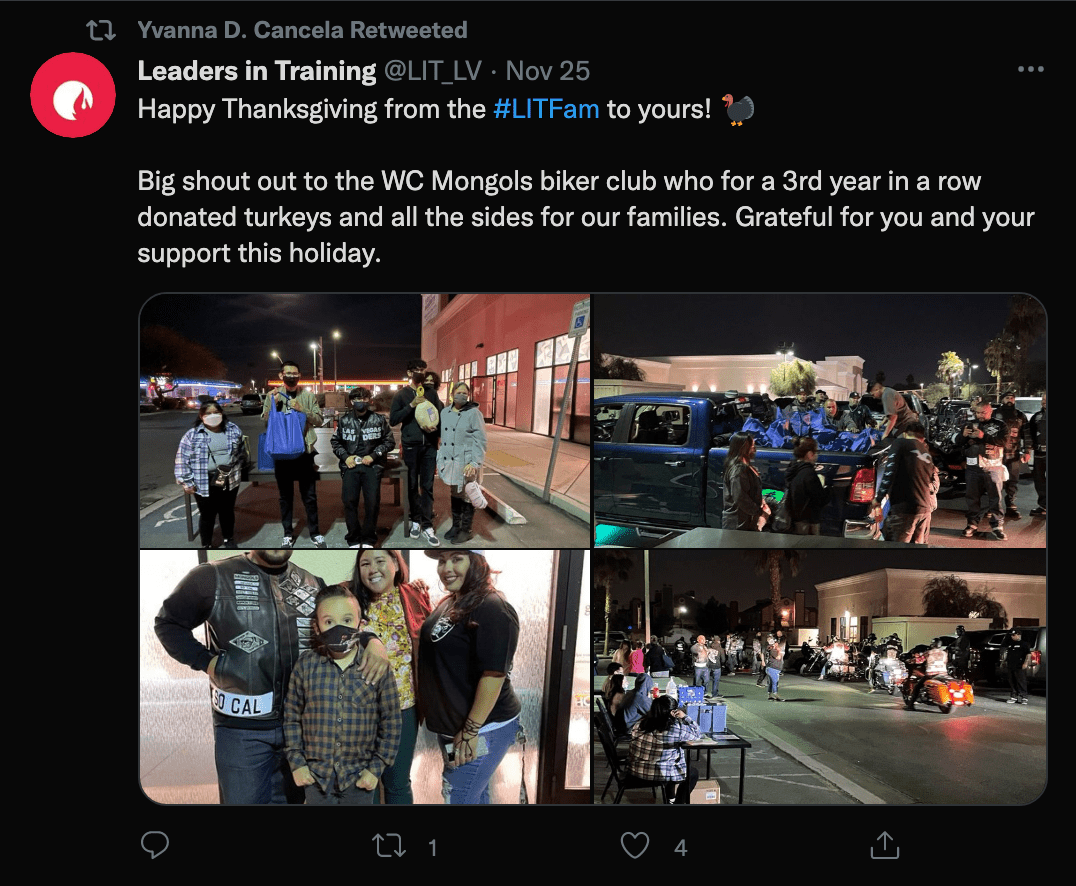Click the small retweeted arrows icon at top
The width and height of the screenshot is (1076, 886).
[101, 30]
